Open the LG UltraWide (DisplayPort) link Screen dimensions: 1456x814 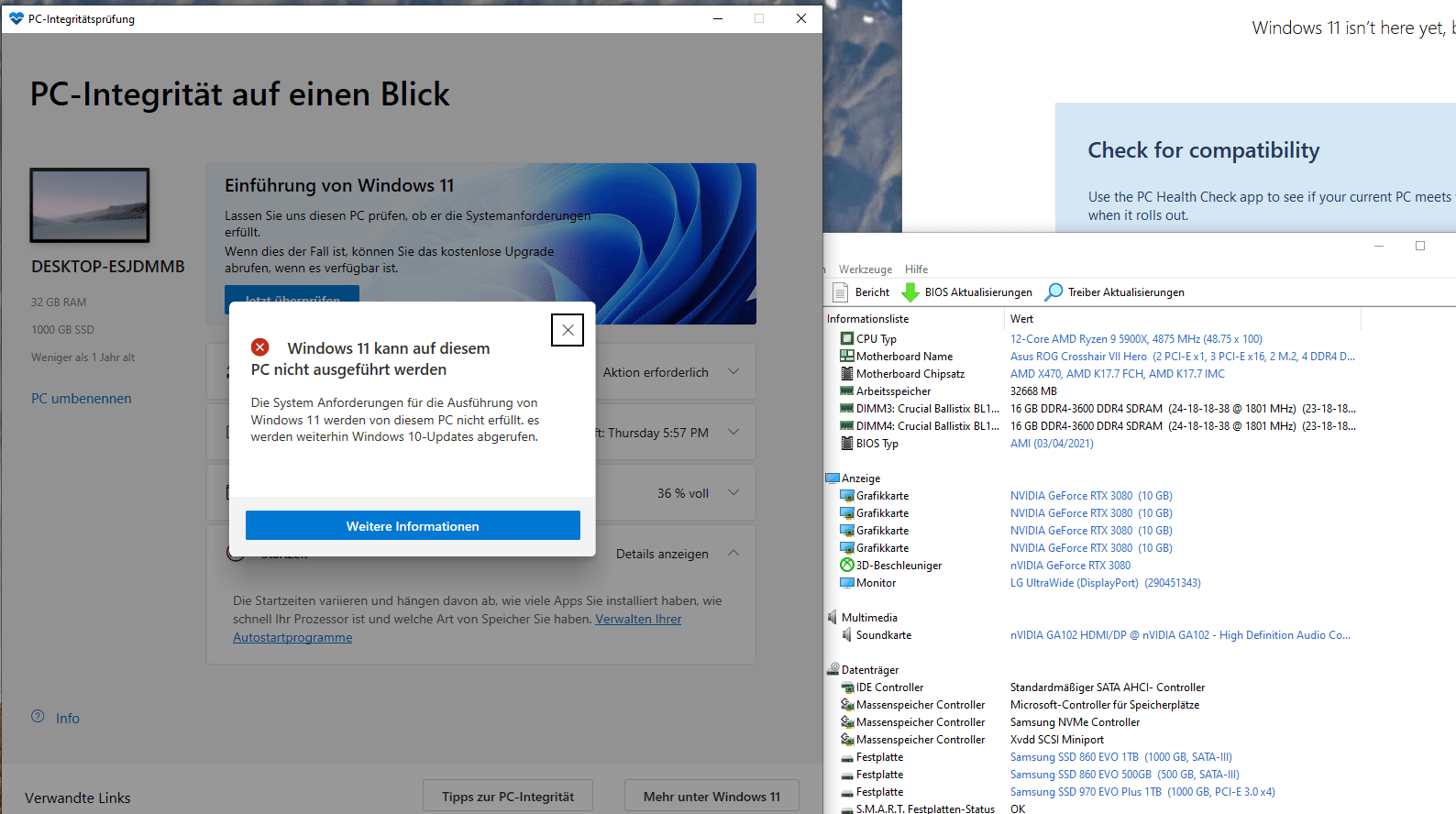click(1105, 582)
